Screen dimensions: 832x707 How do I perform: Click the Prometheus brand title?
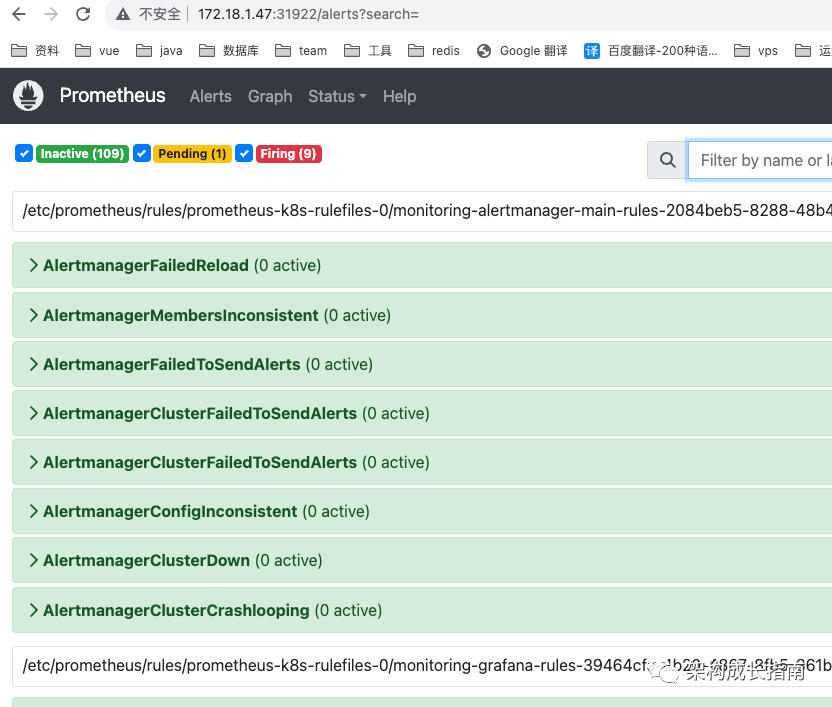[x=112, y=96]
